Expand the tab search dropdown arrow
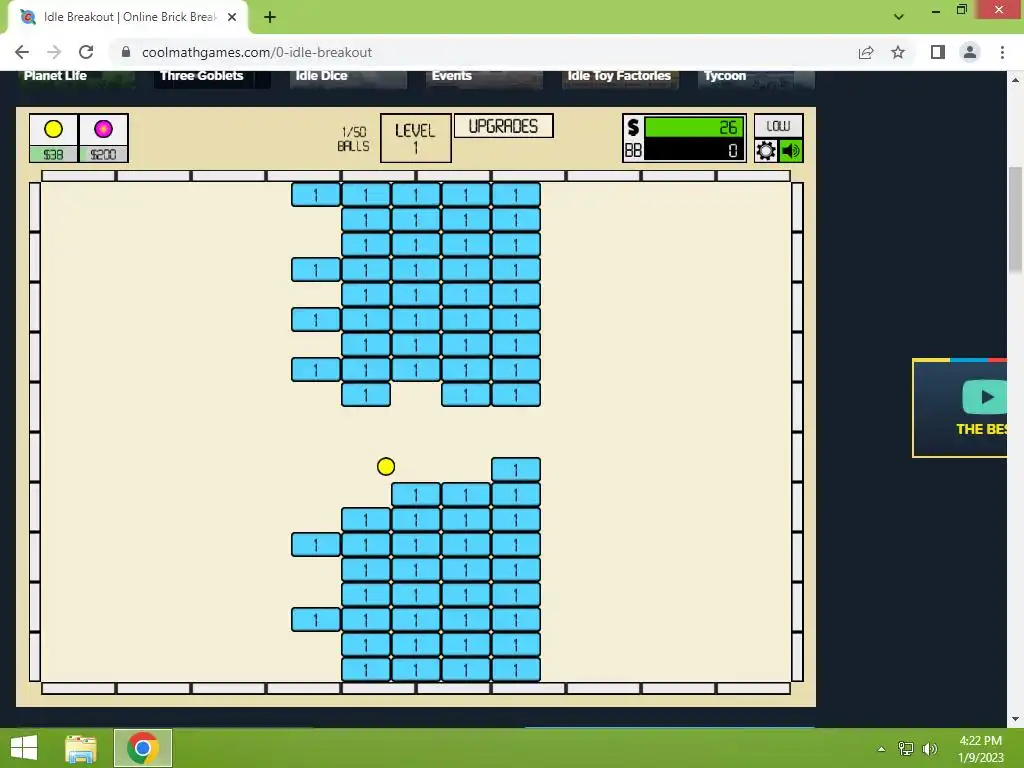This screenshot has height=768, width=1024. pos(899,17)
